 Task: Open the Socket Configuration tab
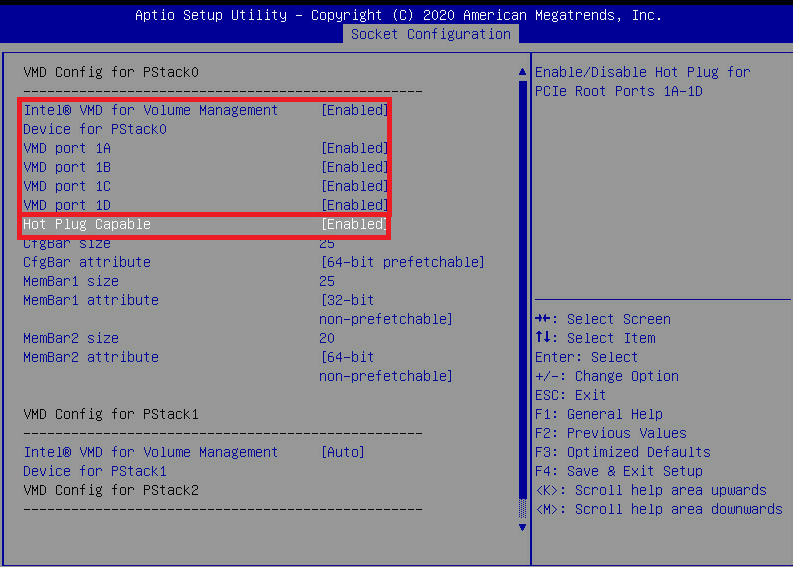(430, 34)
